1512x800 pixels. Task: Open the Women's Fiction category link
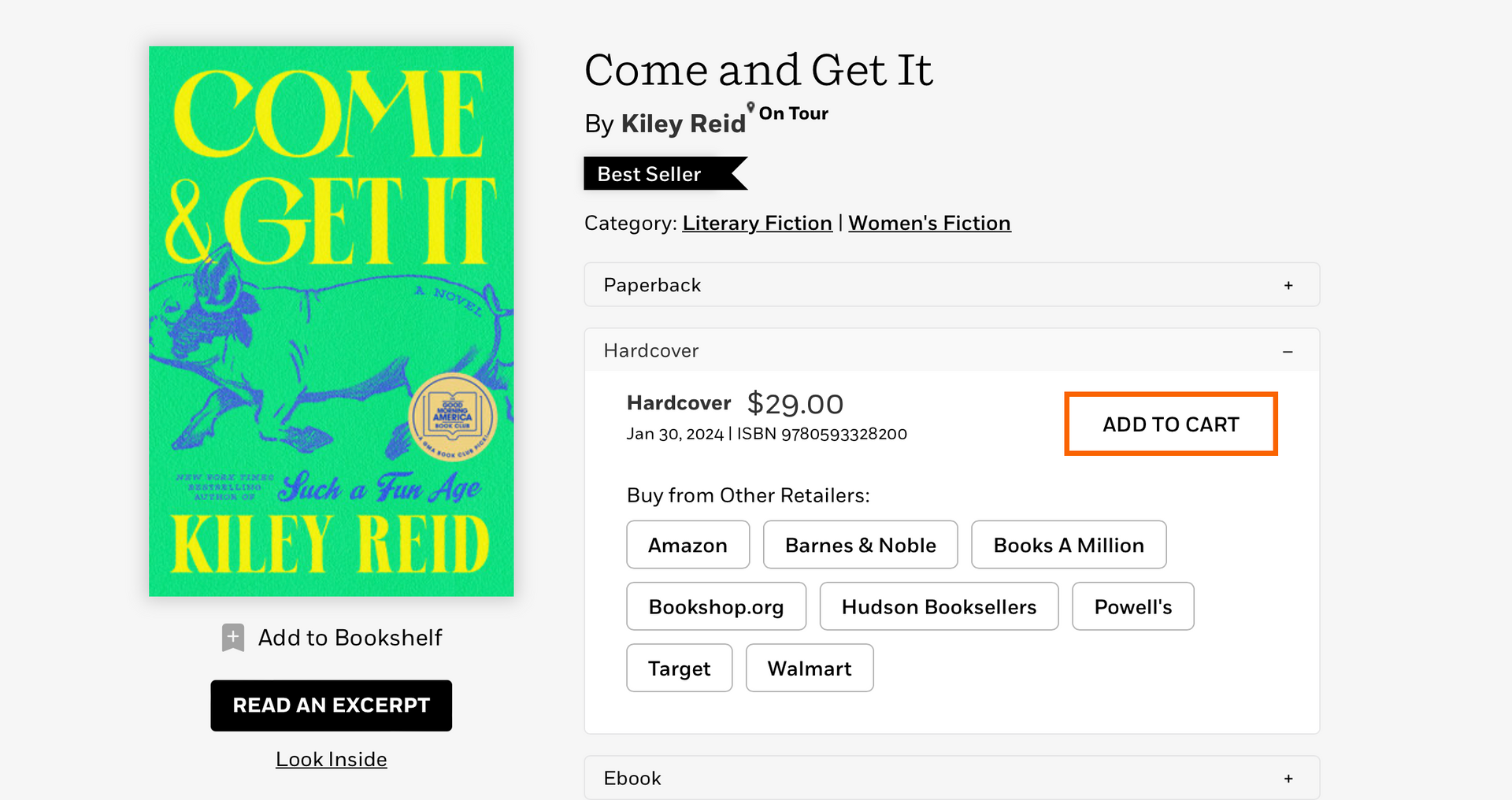coord(929,224)
